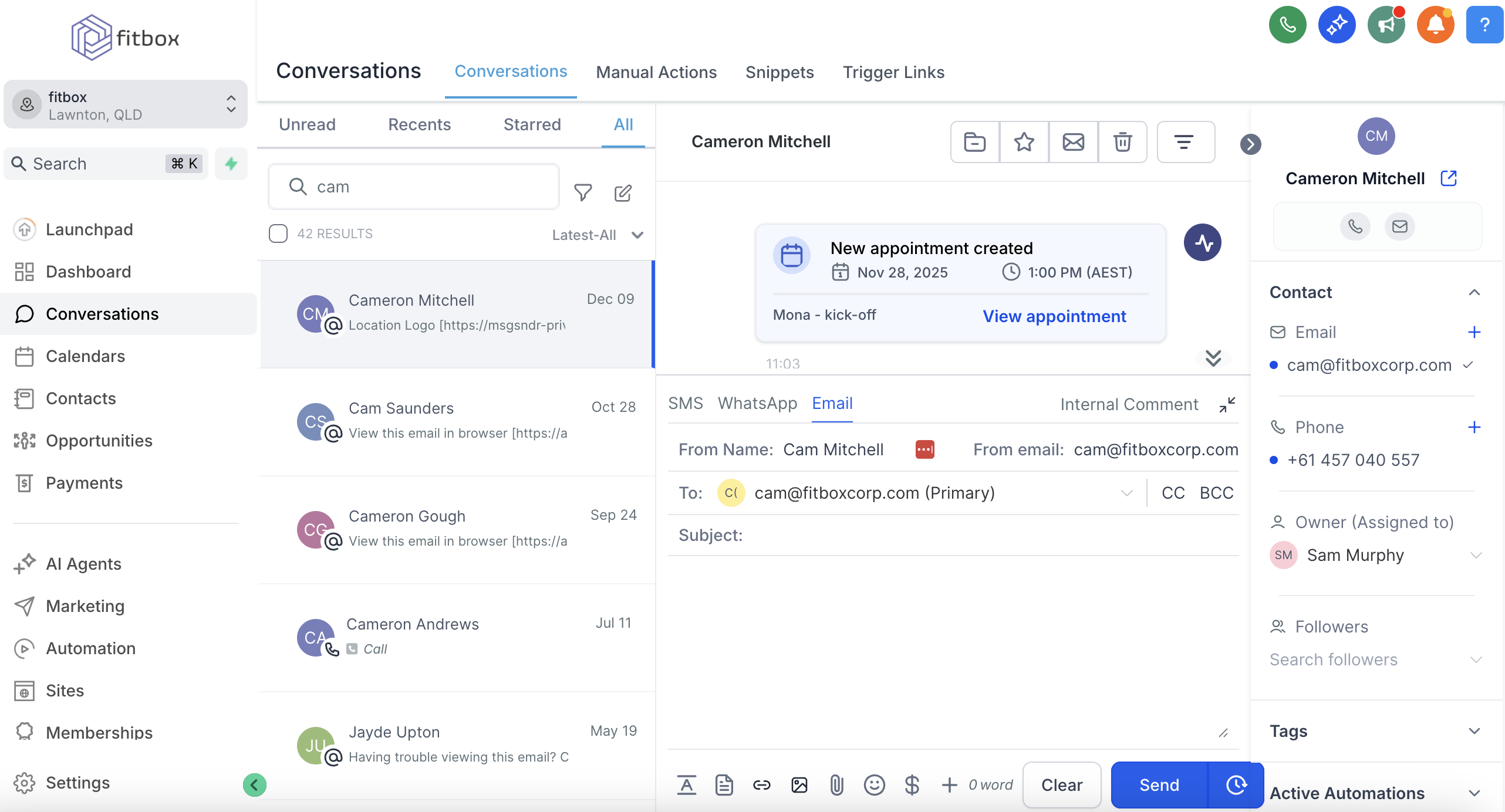Show Starred conversations tab
1505x812 pixels.
[x=532, y=124]
